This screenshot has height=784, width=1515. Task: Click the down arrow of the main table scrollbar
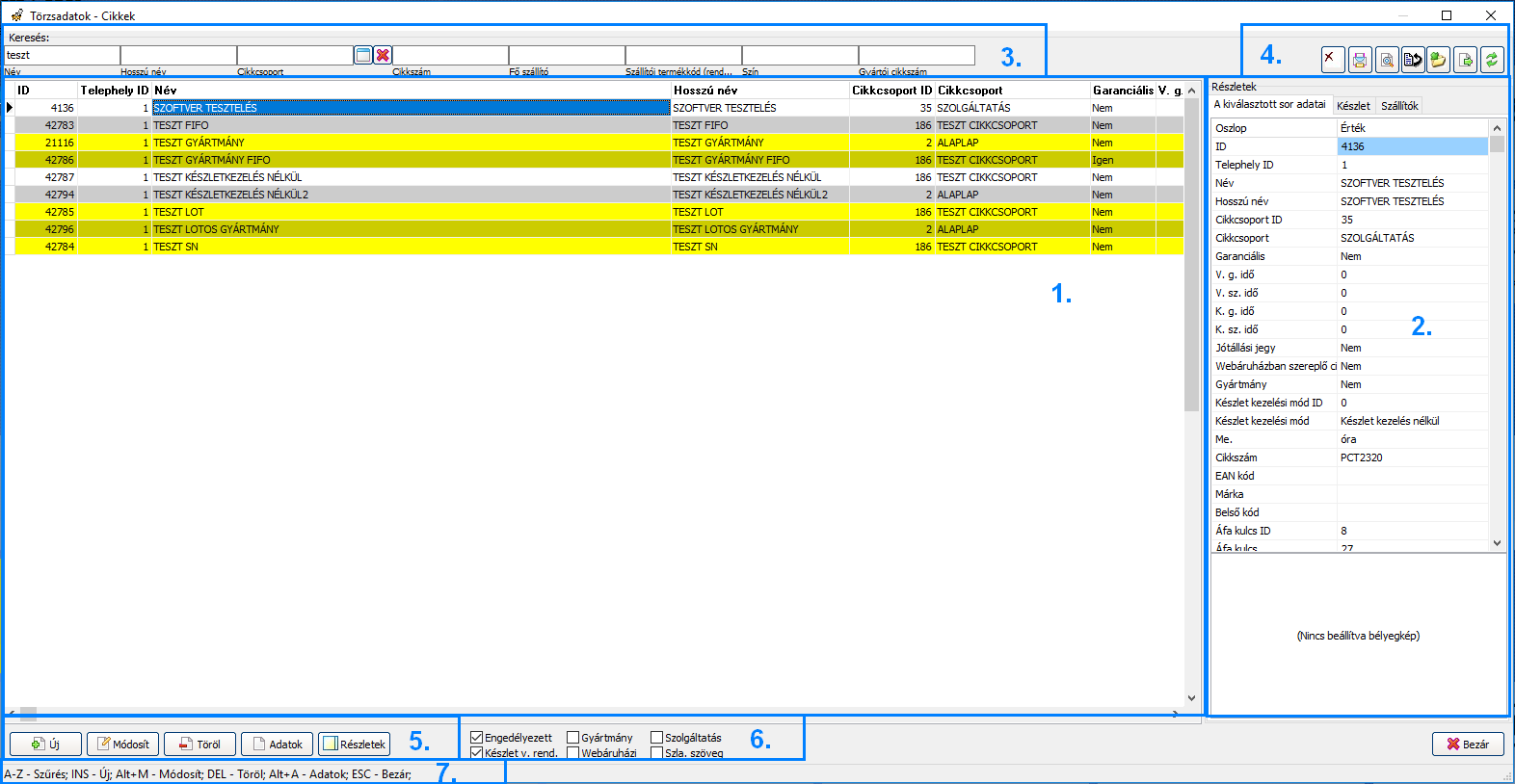click(1191, 698)
